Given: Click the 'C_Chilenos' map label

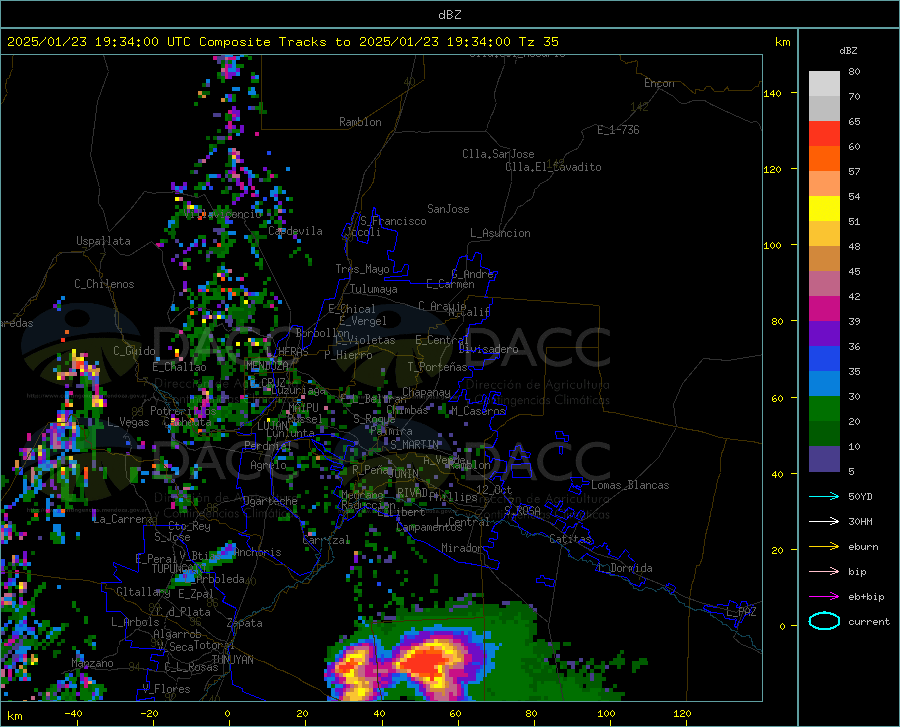Looking at the screenshot, I should [104, 284].
